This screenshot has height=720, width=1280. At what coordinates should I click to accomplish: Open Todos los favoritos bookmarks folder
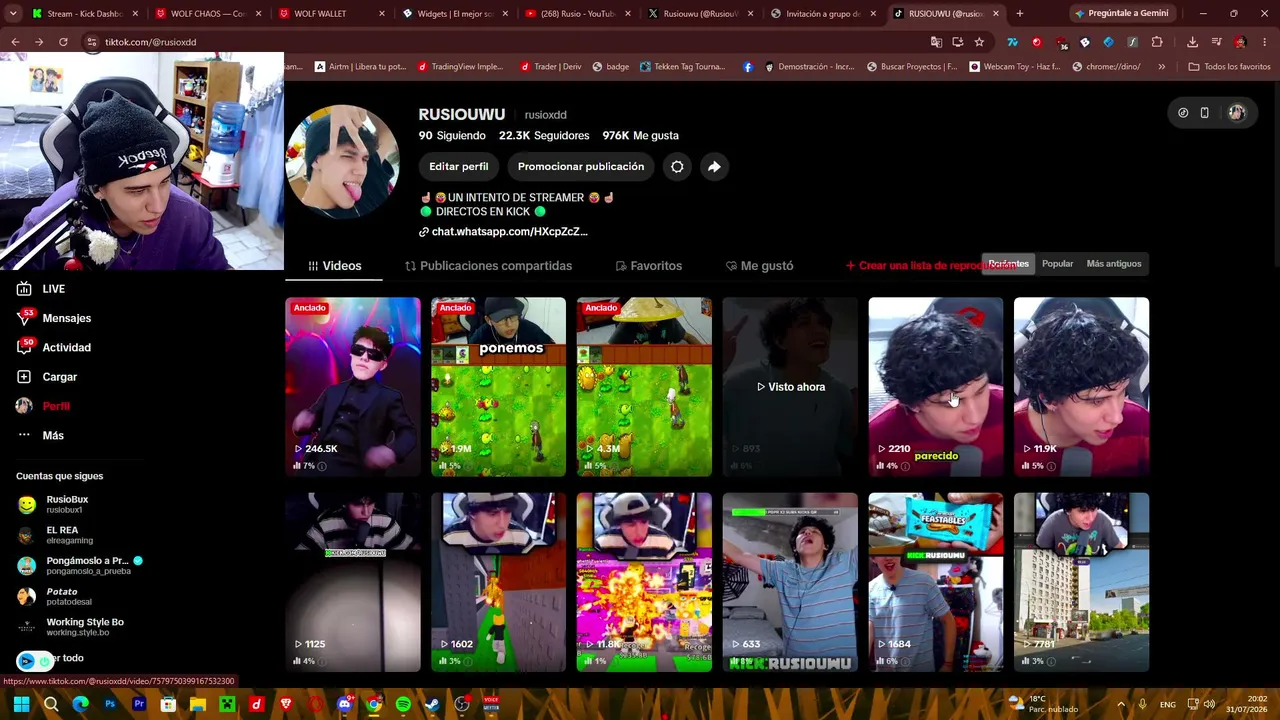[x=1229, y=67]
